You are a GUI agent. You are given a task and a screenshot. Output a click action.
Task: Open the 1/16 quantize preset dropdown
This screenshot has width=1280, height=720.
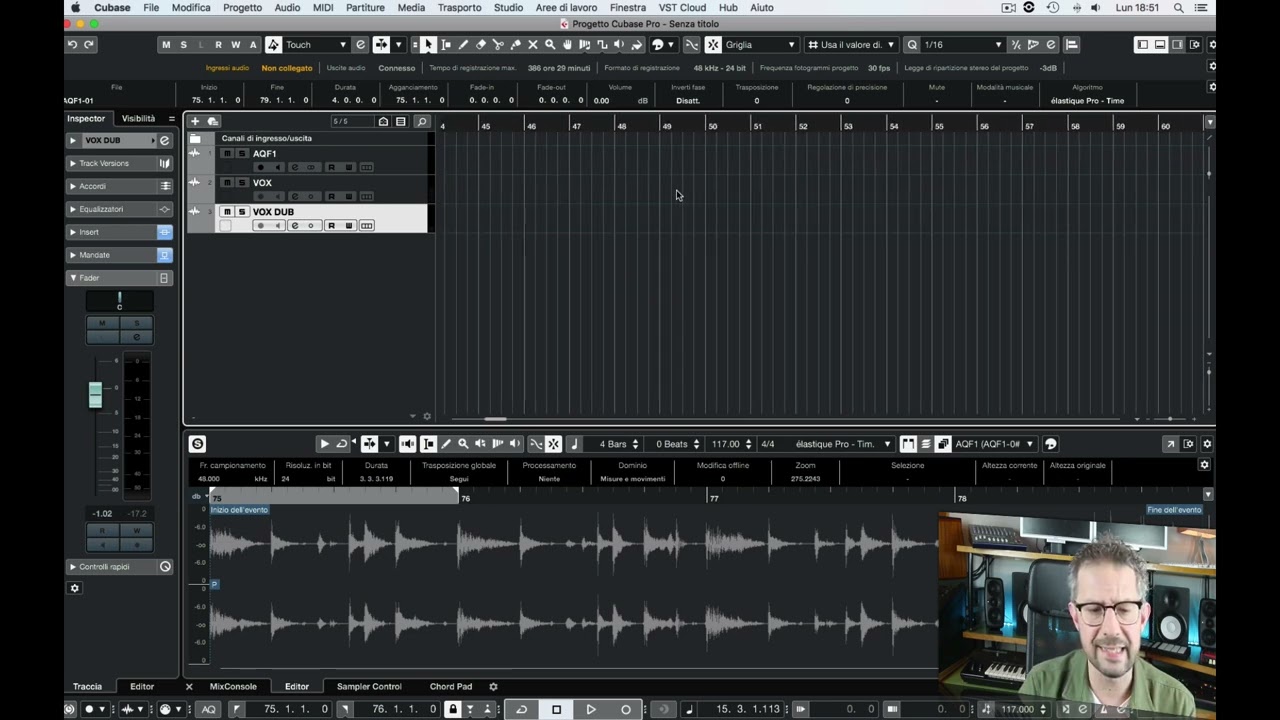coord(962,44)
